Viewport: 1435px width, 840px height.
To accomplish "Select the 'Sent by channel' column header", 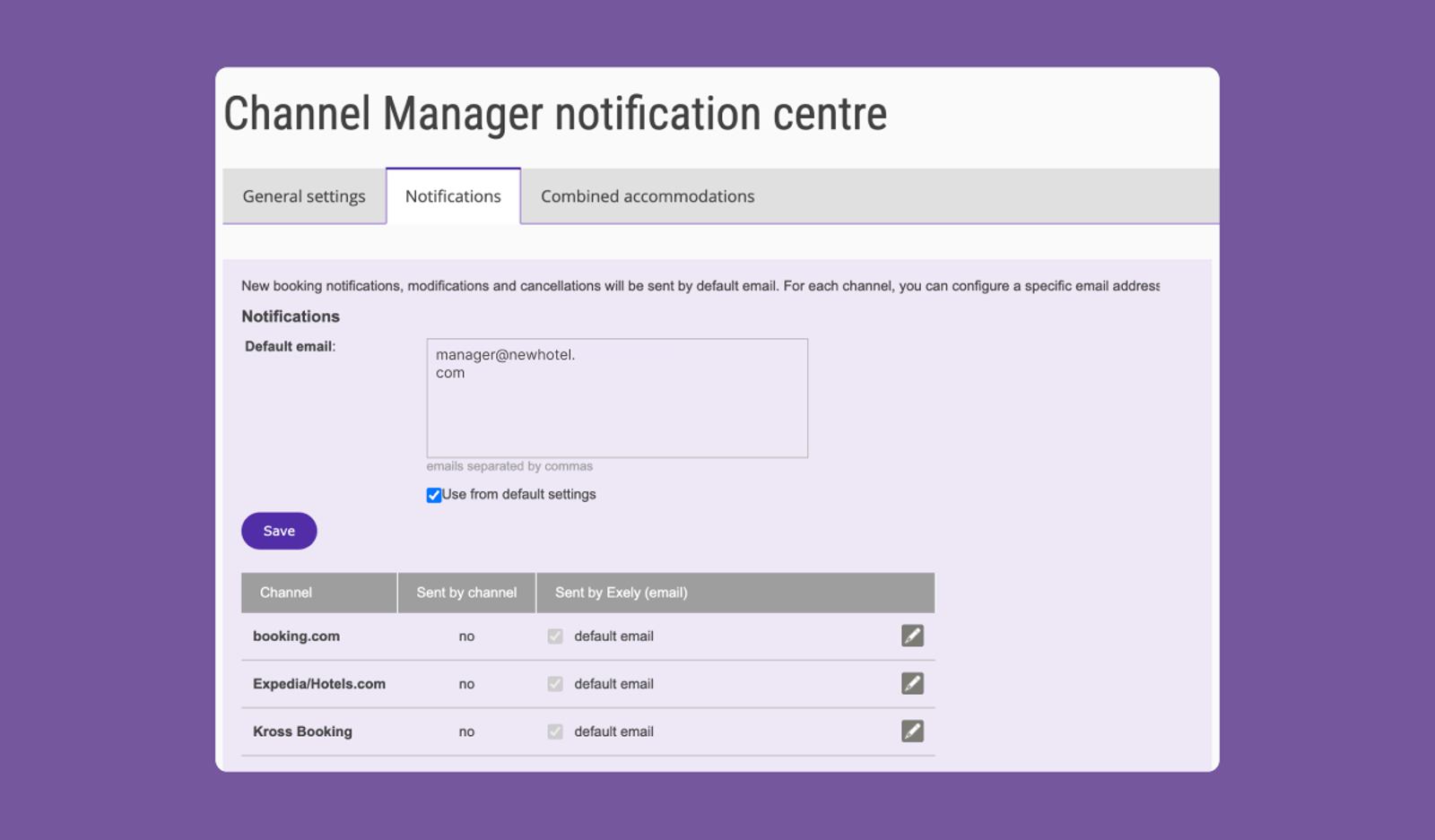I will click(466, 593).
